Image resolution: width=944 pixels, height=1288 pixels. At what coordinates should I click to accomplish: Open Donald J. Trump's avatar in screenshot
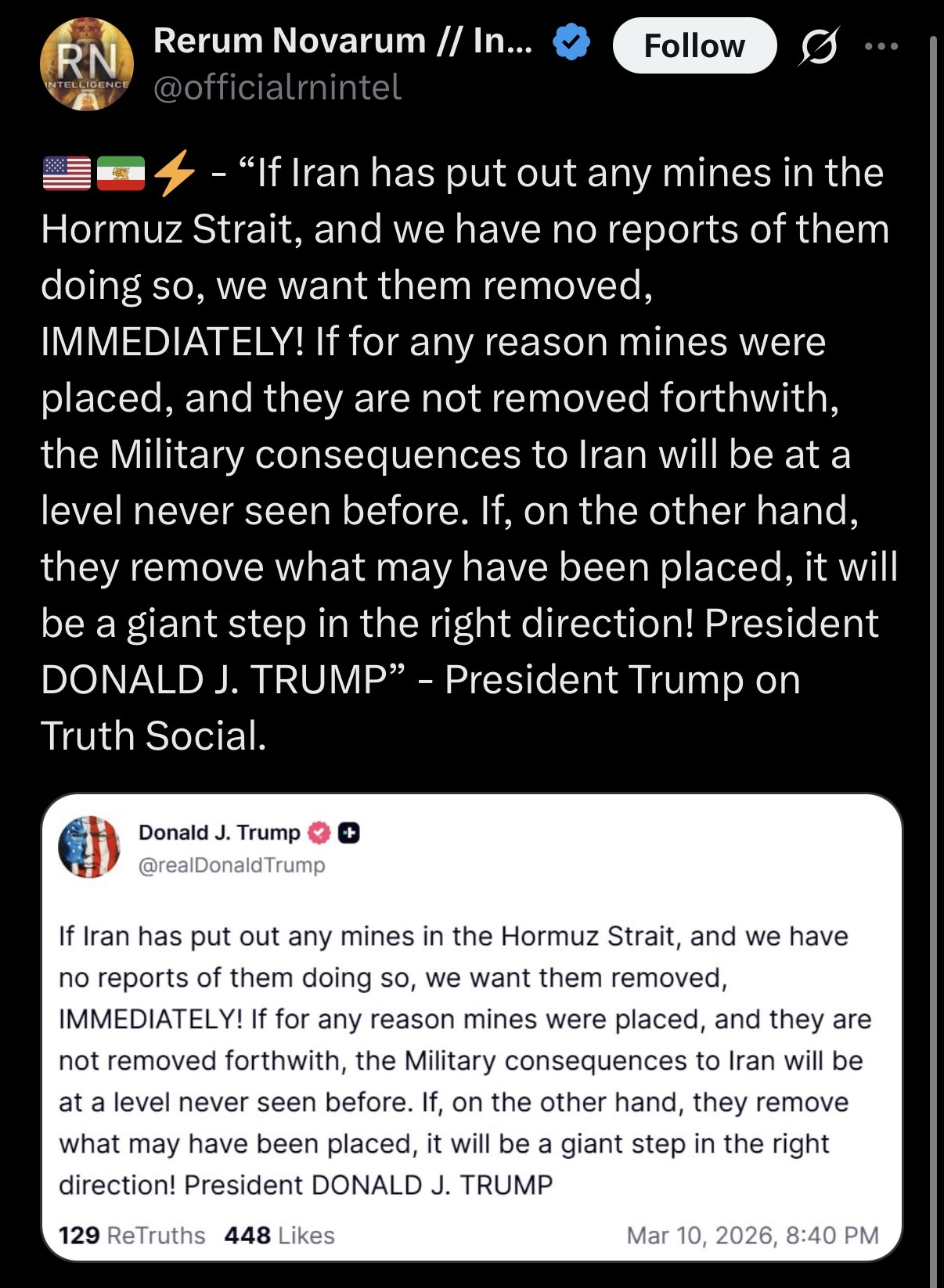click(x=89, y=847)
